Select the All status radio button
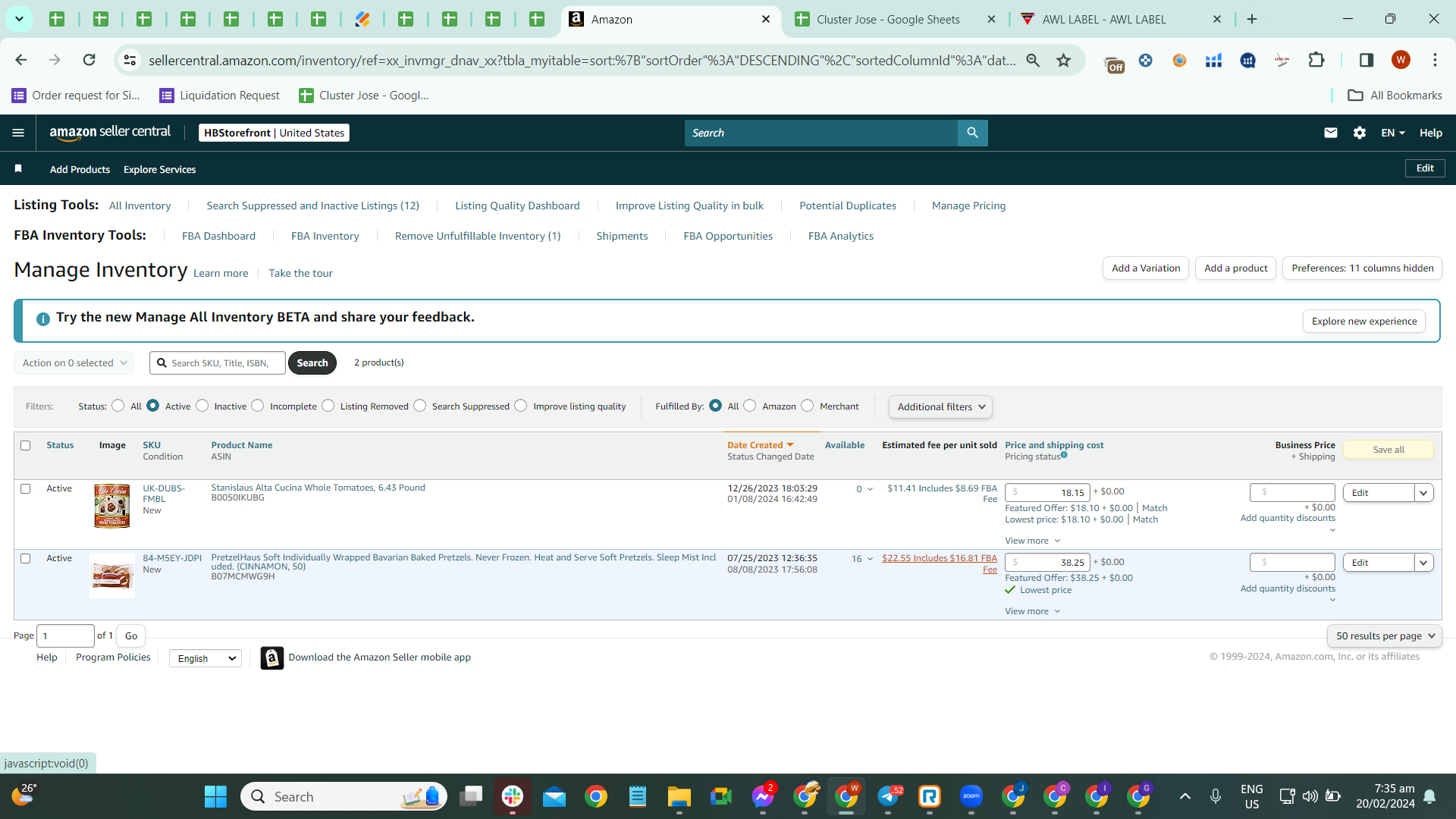 click(118, 406)
